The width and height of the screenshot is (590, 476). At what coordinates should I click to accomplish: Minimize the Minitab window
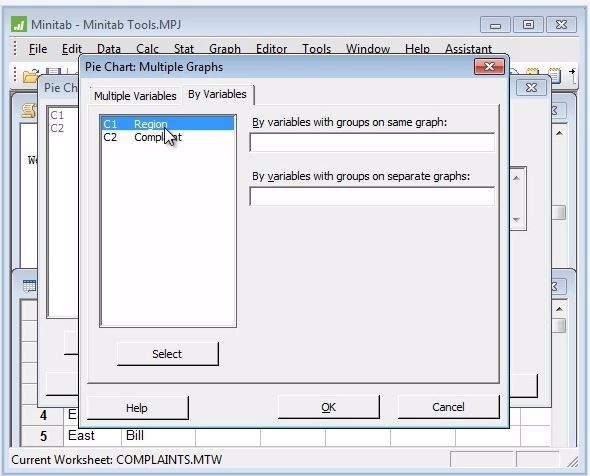click(496, 25)
